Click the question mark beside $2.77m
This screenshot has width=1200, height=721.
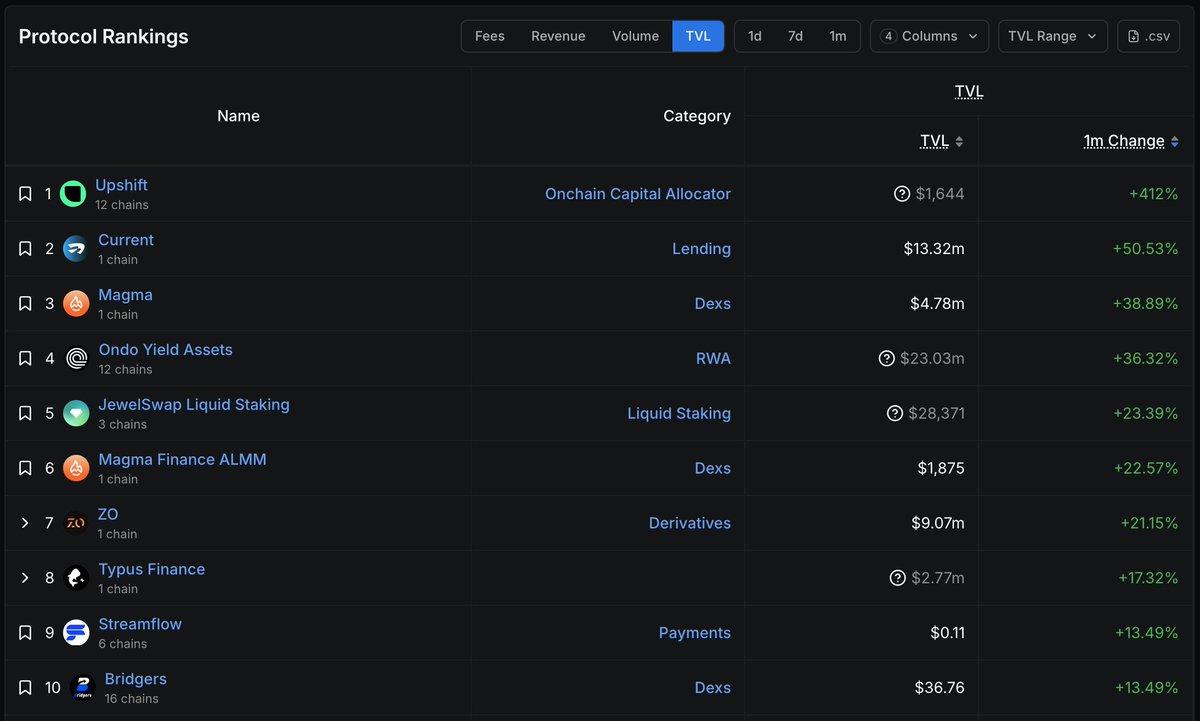pyautogui.click(x=897, y=578)
